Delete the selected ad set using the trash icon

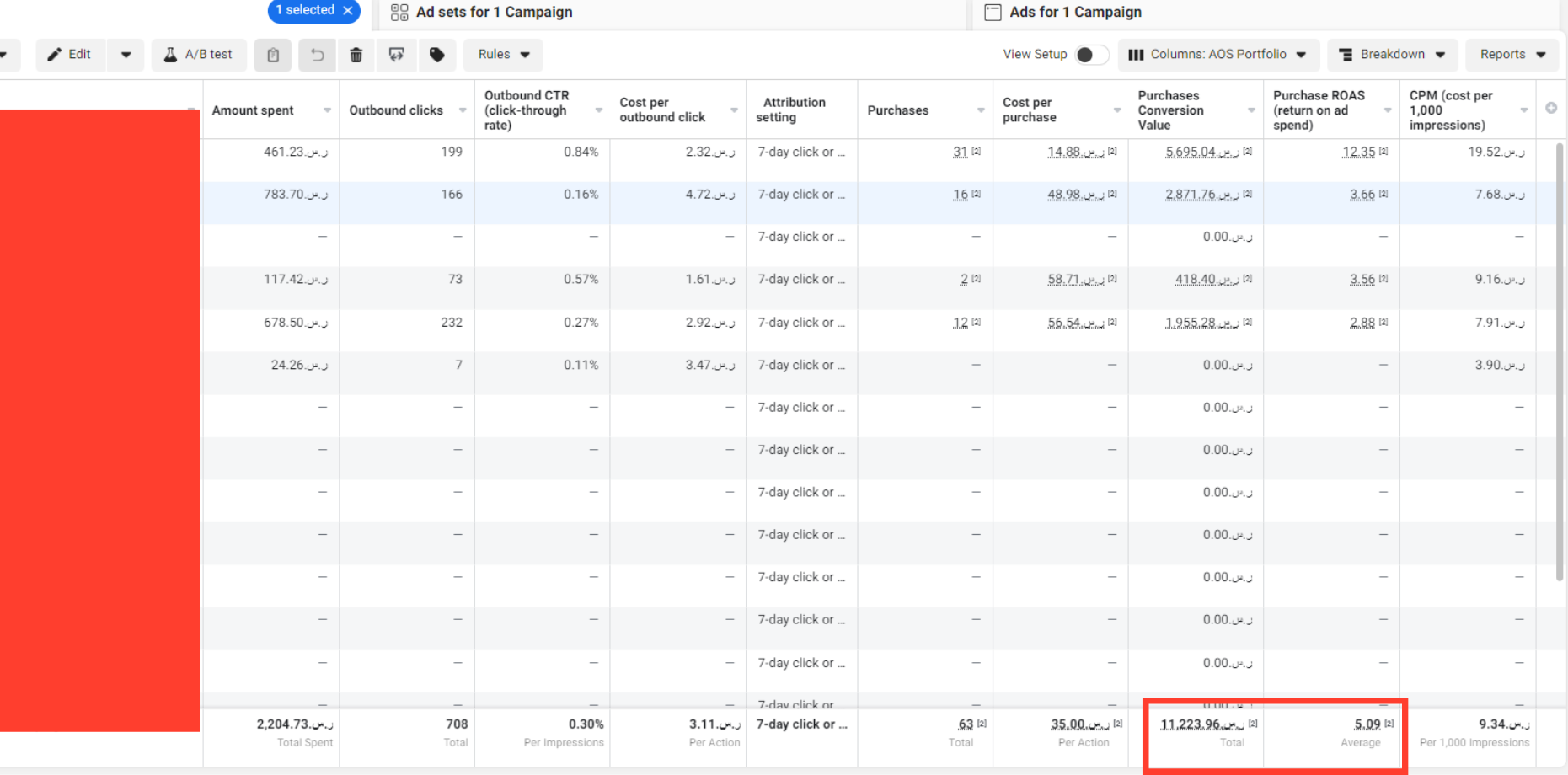point(356,54)
